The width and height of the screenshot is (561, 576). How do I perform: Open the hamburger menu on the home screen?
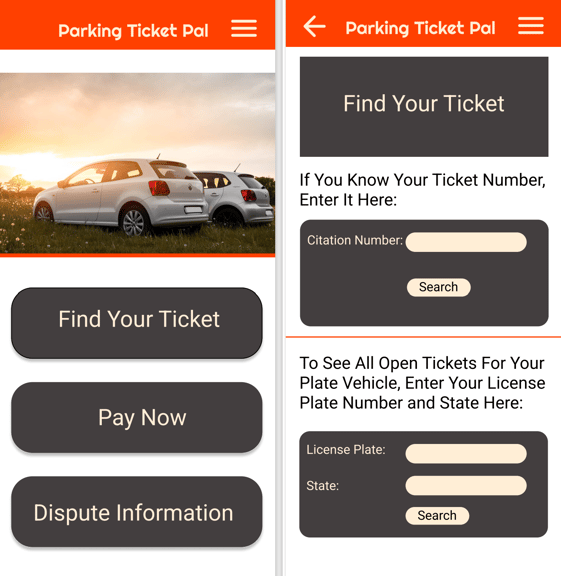[244, 29]
